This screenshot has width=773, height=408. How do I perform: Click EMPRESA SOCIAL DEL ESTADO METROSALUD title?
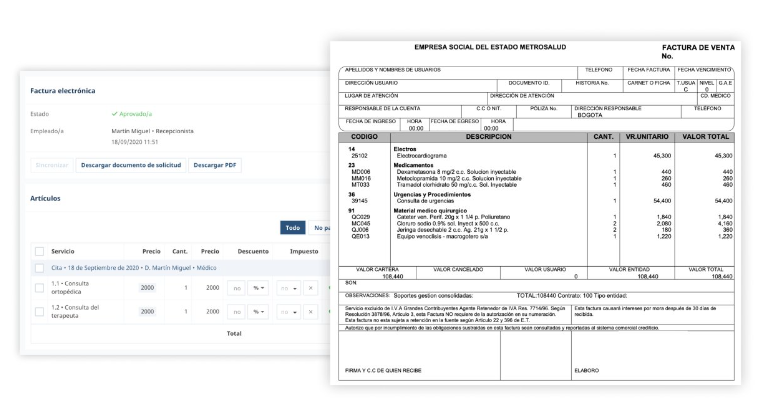[490, 47]
